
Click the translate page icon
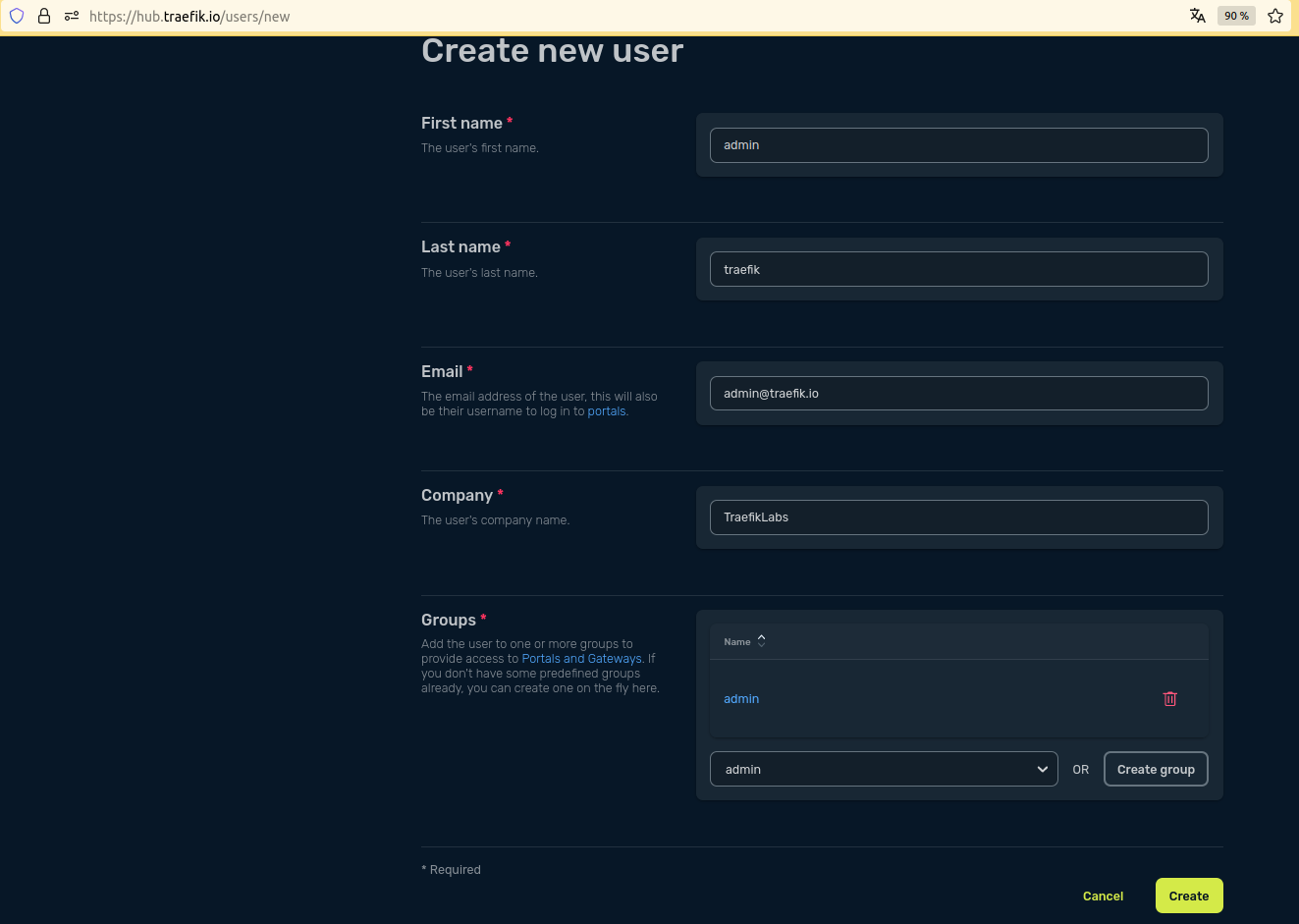click(x=1198, y=16)
